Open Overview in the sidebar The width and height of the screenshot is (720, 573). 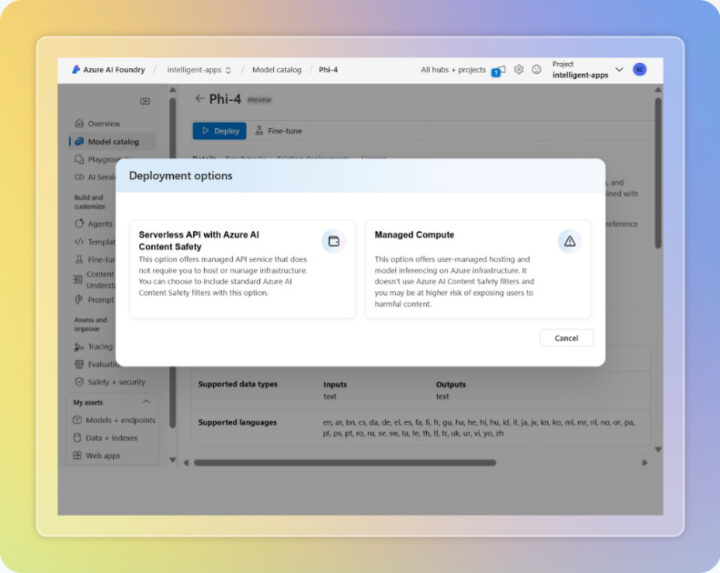(x=103, y=124)
